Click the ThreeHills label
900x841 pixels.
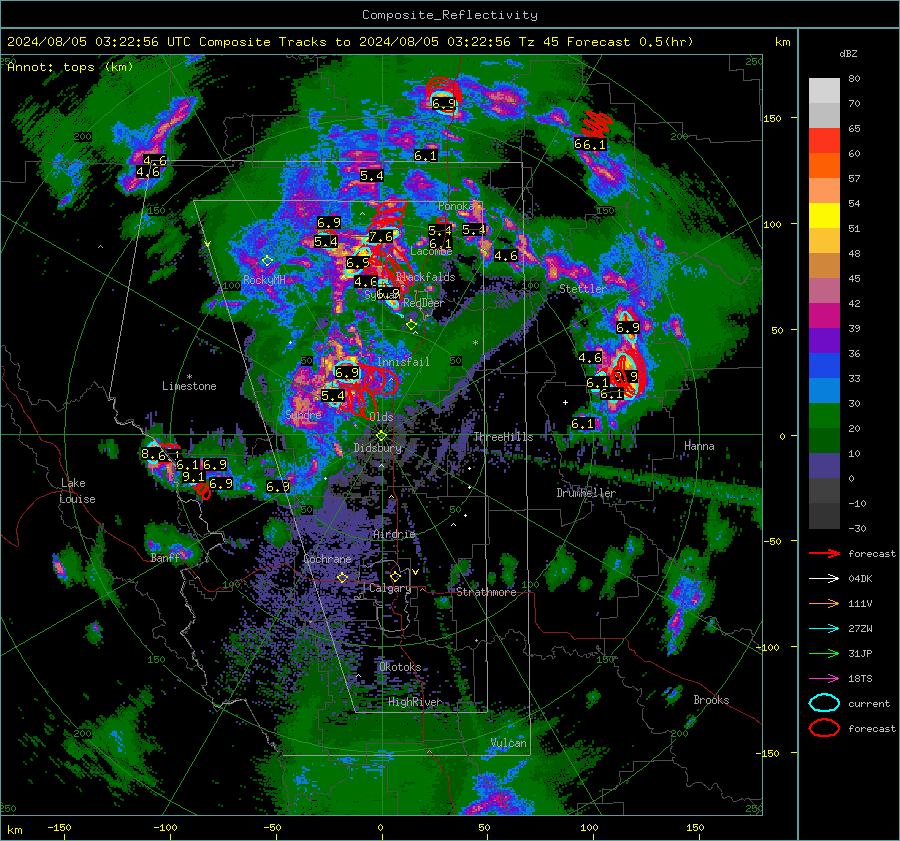(x=503, y=437)
